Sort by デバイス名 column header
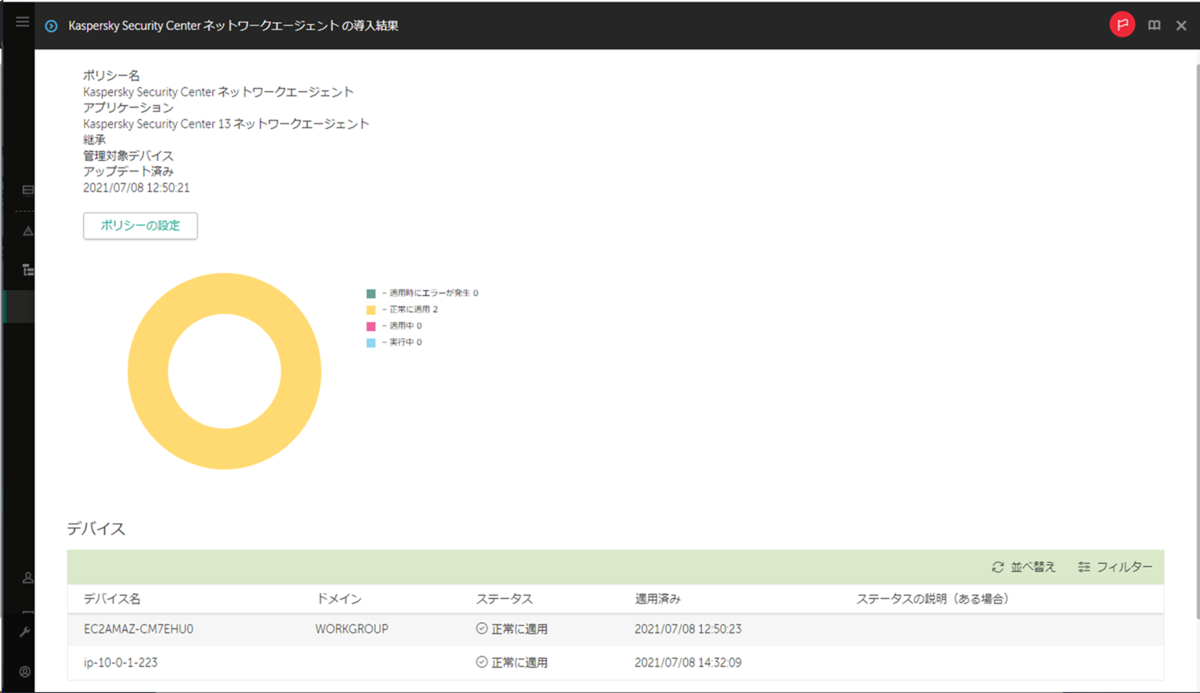The image size is (1200, 693). click(x=112, y=599)
